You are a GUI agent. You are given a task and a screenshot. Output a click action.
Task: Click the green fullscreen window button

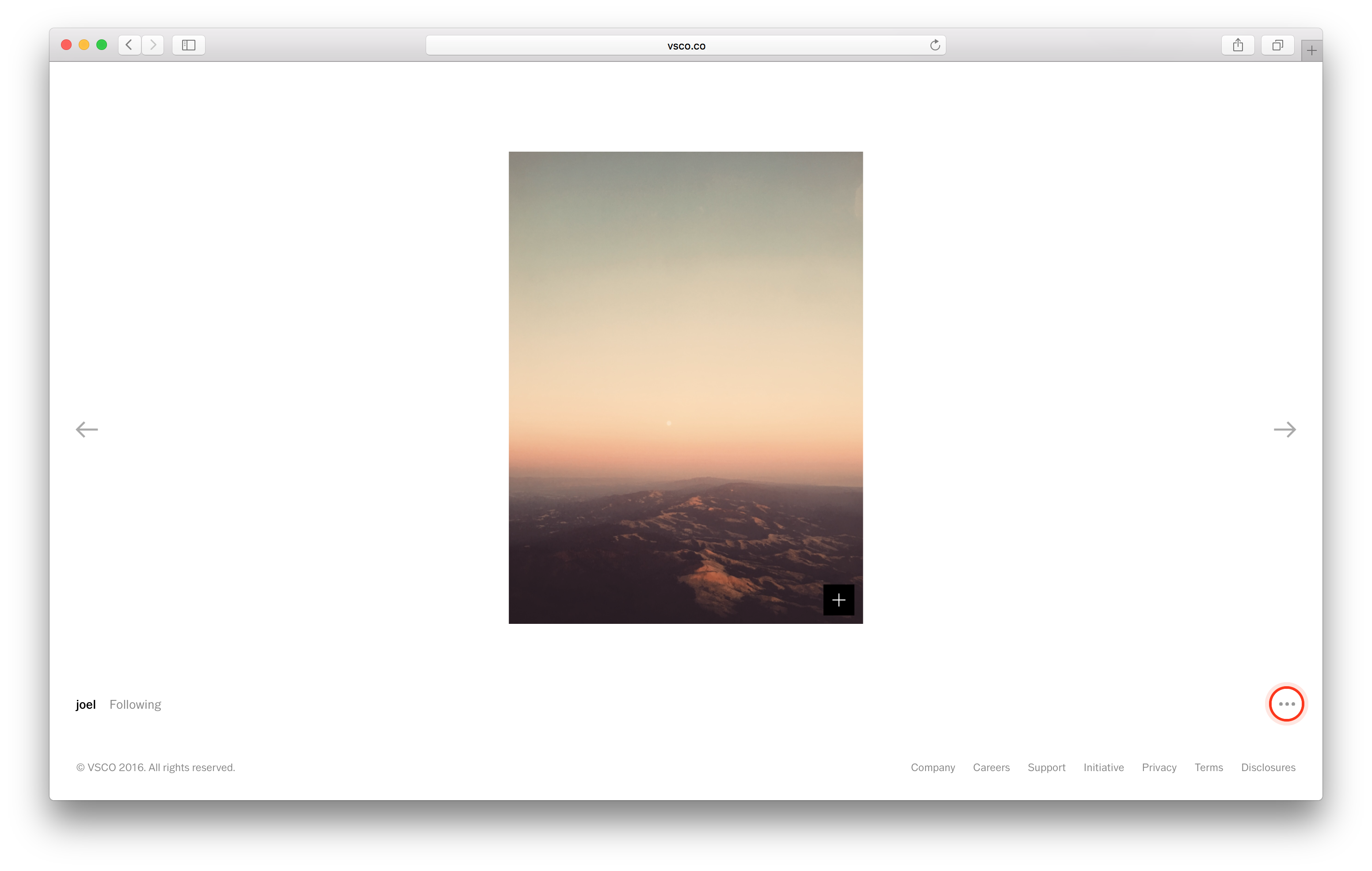[101, 45]
